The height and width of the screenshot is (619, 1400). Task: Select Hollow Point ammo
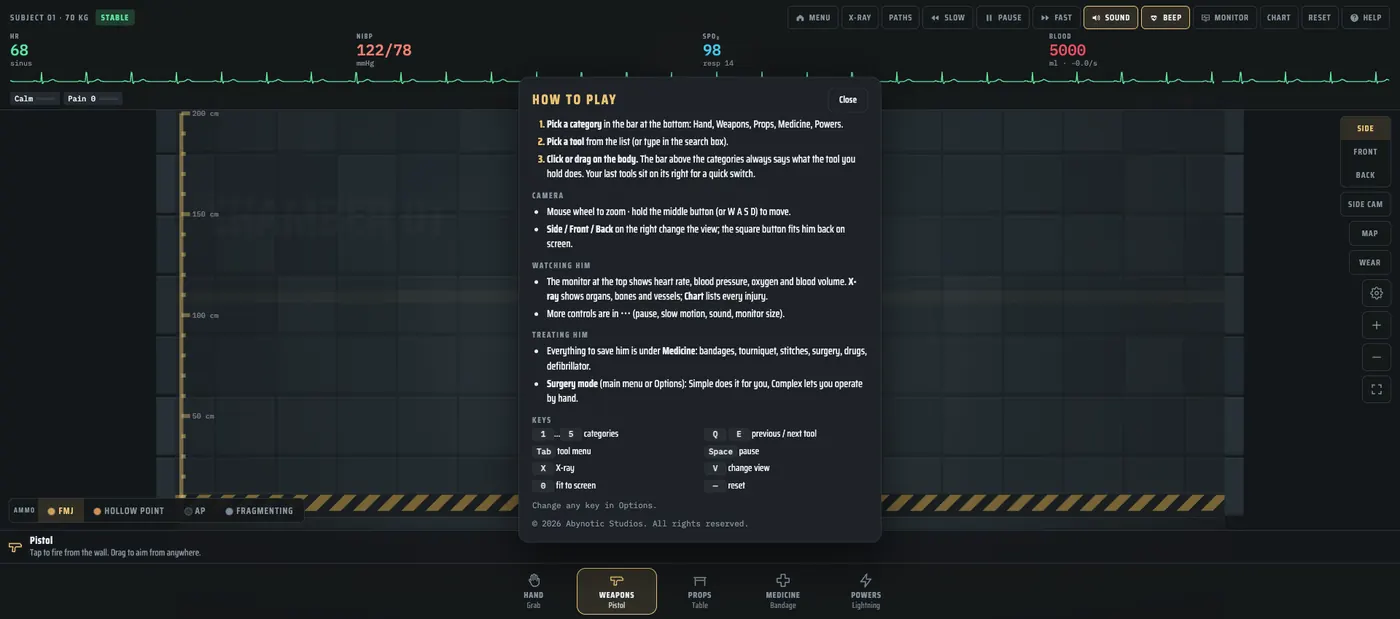(129, 511)
